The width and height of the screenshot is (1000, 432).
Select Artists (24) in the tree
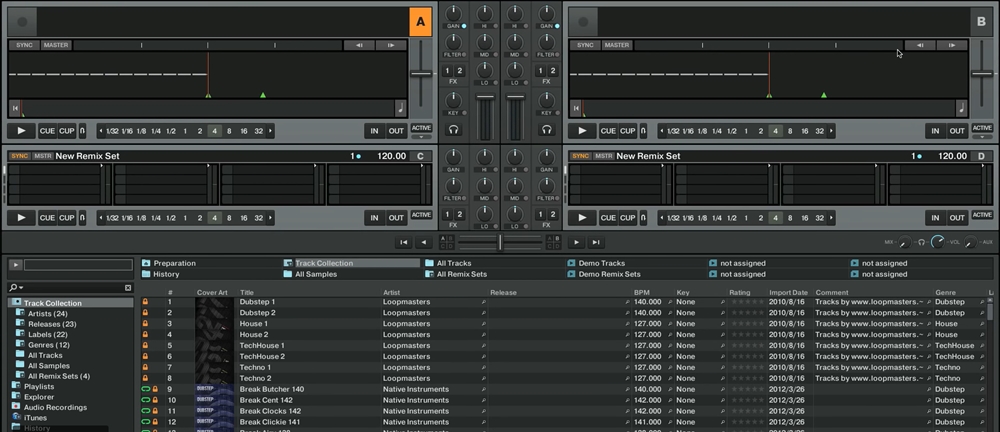coord(47,314)
